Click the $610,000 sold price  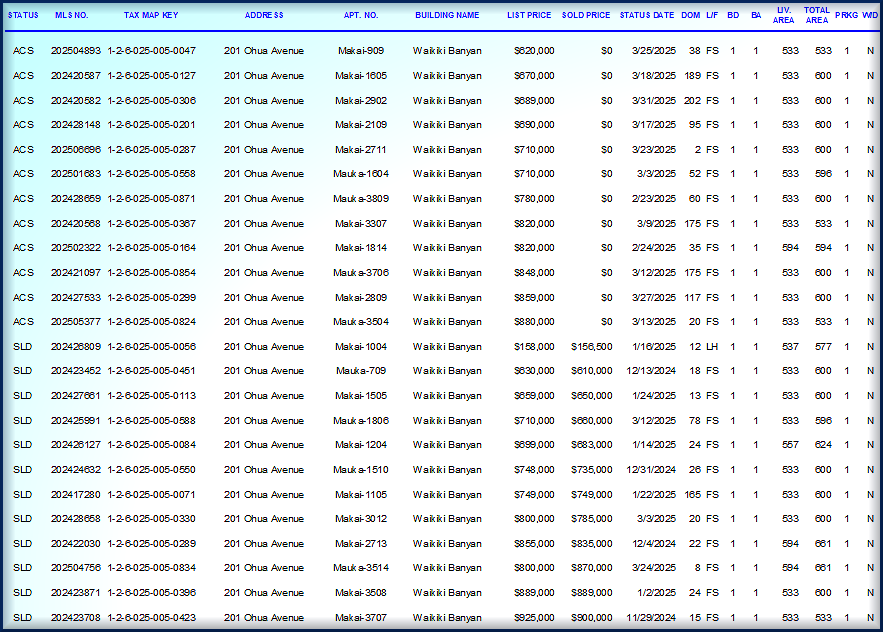pyautogui.click(x=592, y=371)
